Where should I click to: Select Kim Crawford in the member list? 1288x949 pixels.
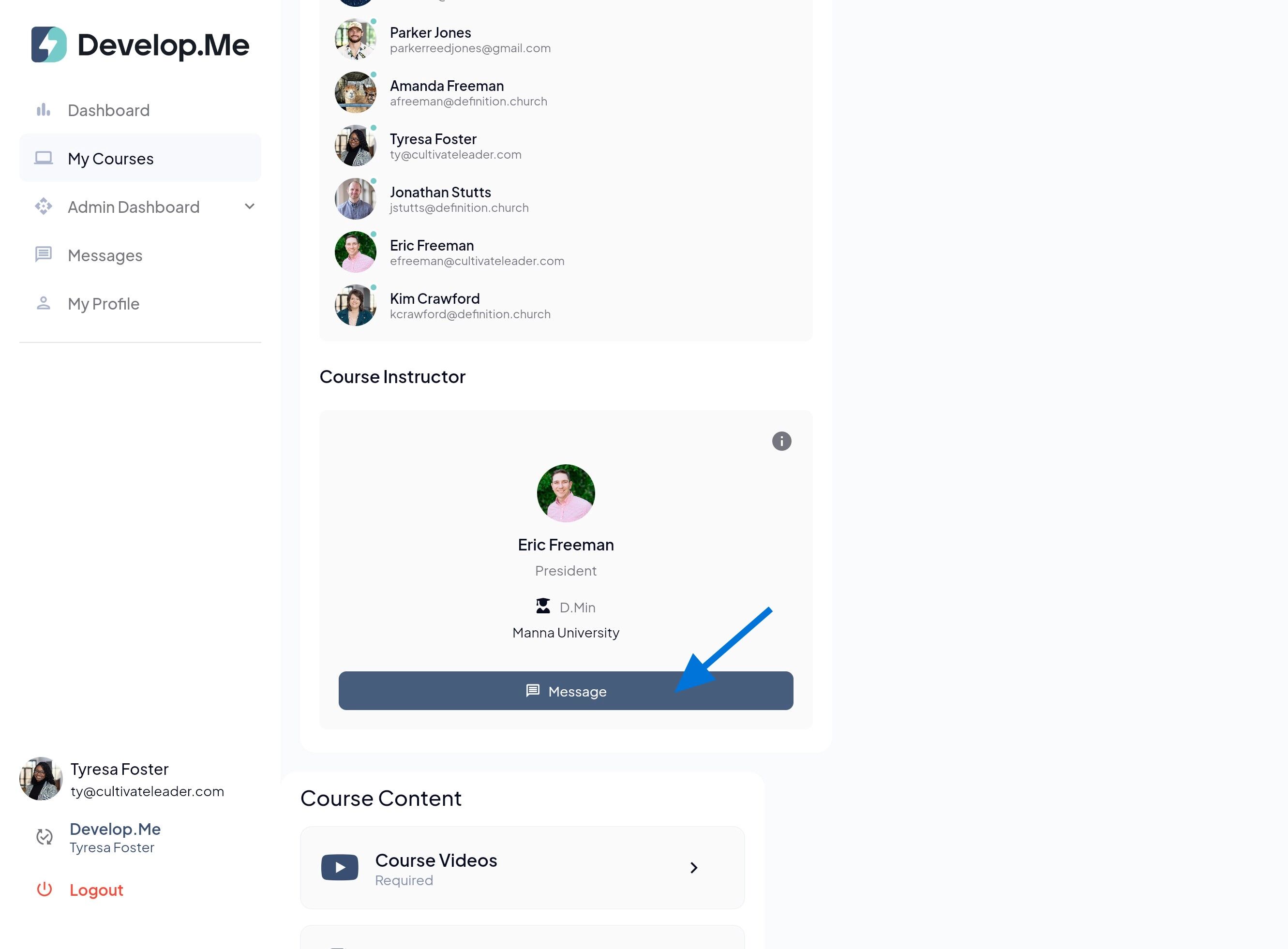tap(434, 299)
